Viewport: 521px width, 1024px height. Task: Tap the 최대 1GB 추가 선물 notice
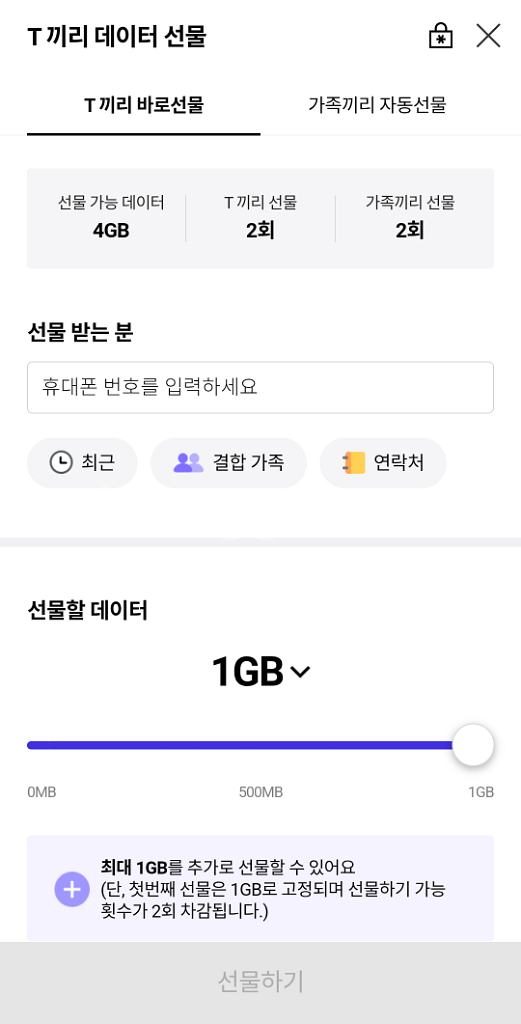point(260,888)
